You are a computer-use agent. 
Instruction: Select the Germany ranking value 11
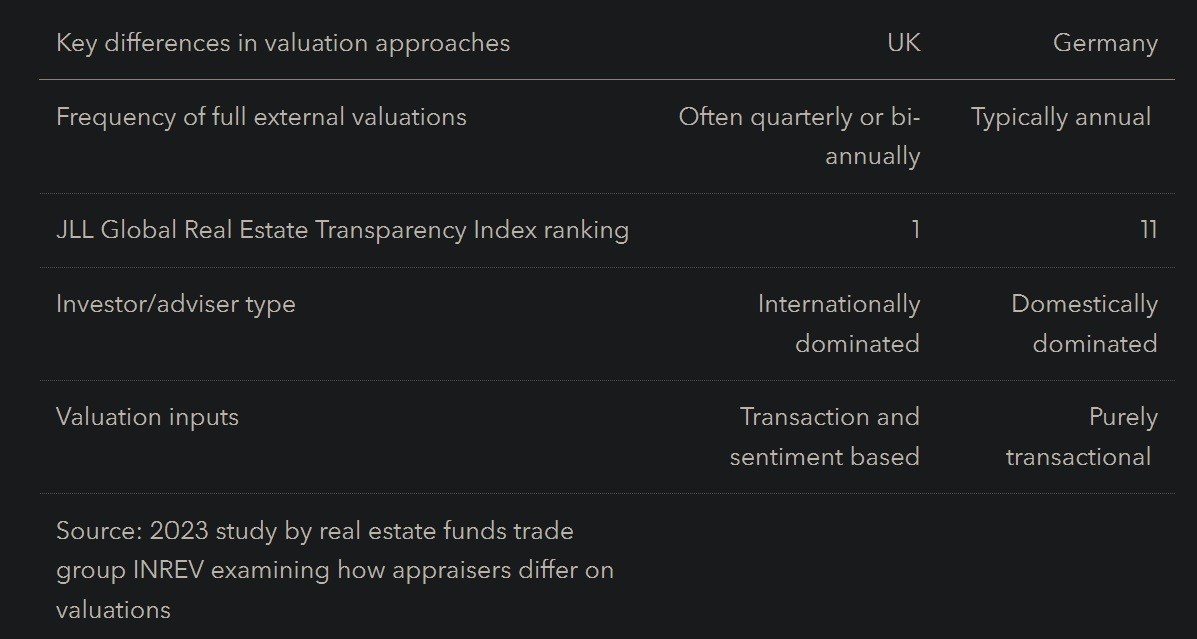click(1148, 230)
